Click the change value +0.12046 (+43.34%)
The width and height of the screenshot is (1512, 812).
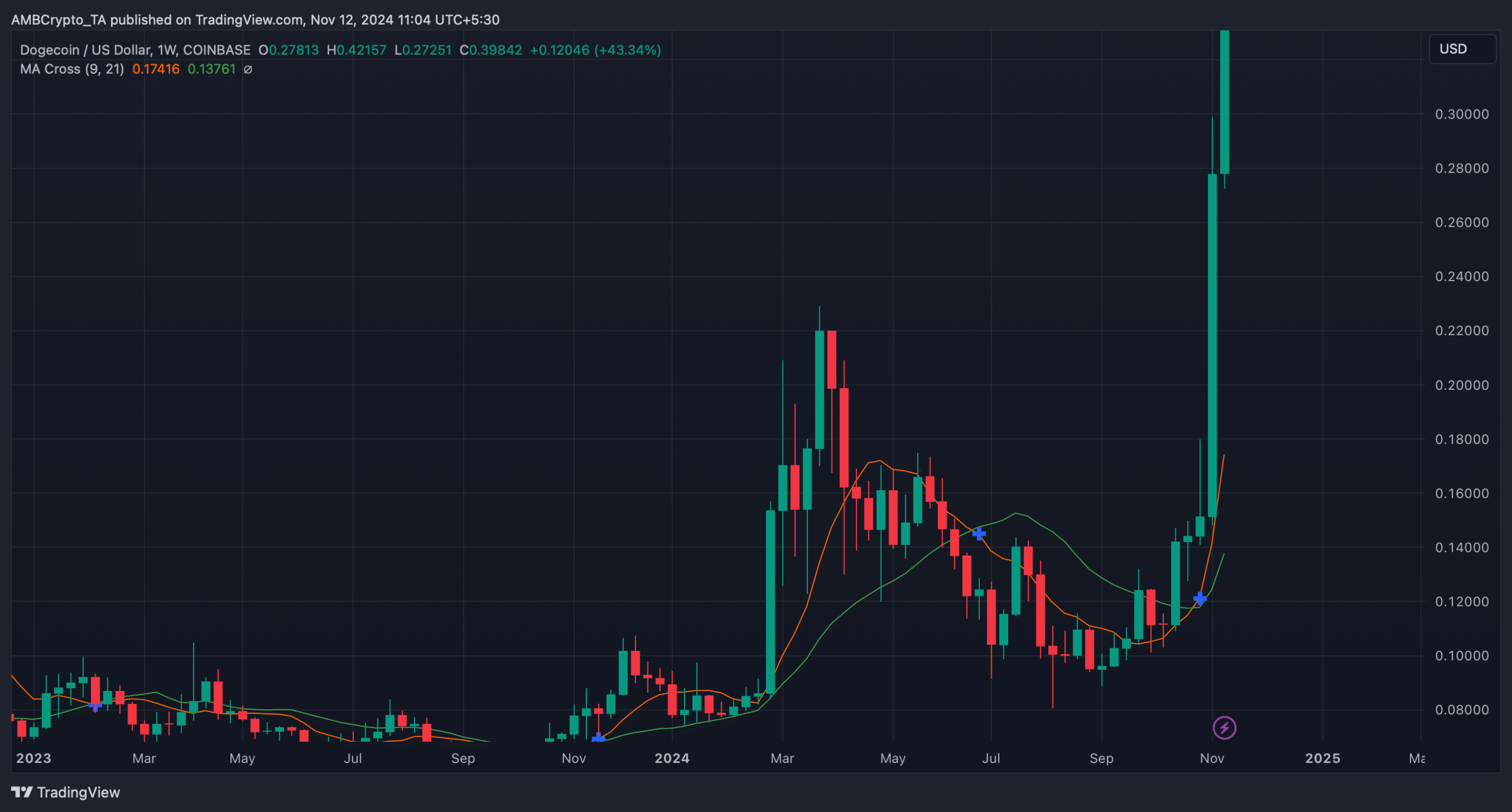pos(595,50)
